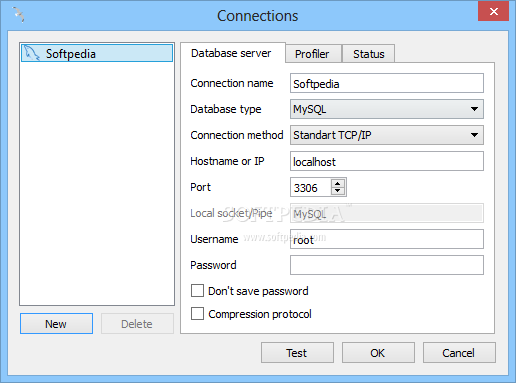
Task: Dismiss dialog with the Cancel button
Action: [459, 353]
